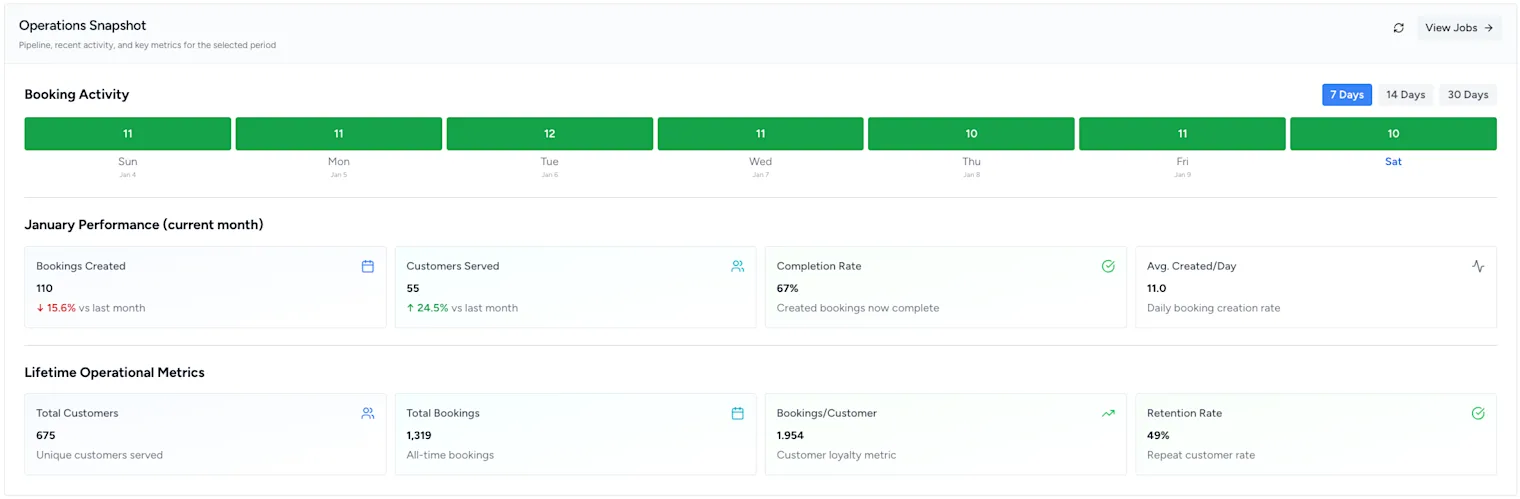Click the Customers Served value 55
Screen dimensions: 1520x499
click(x=413, y=288)
